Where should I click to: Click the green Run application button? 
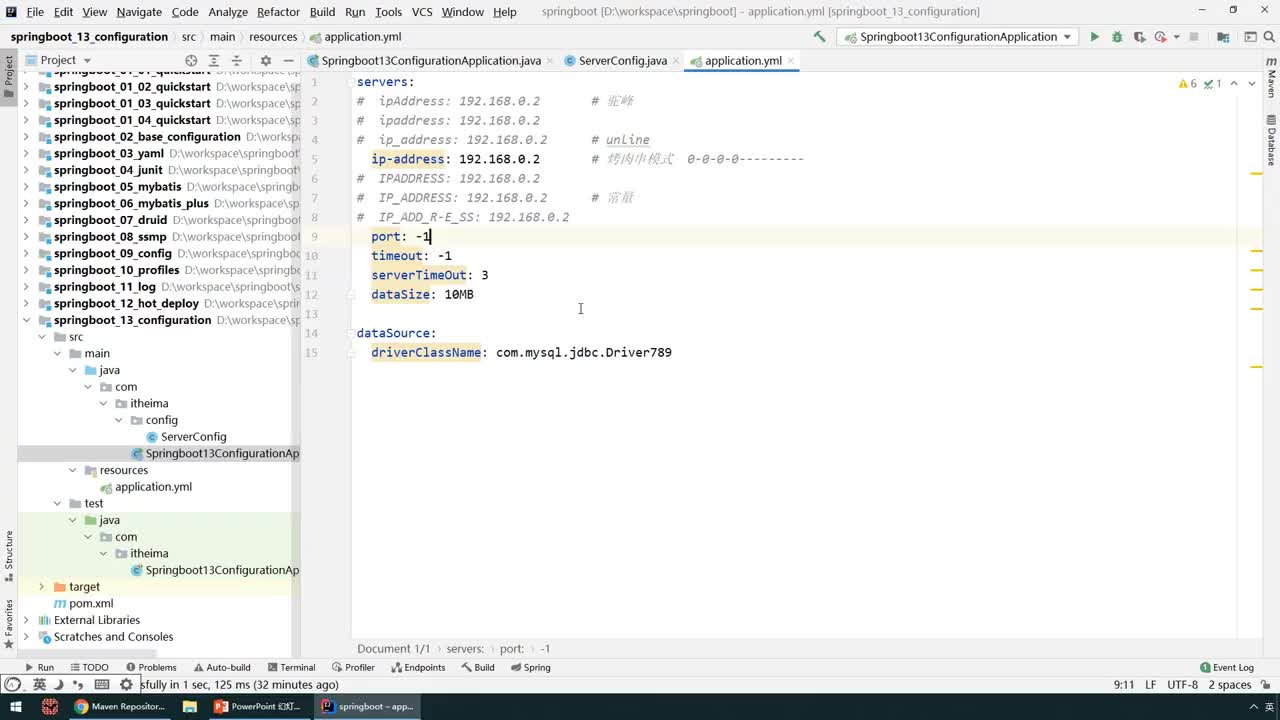1094,37
